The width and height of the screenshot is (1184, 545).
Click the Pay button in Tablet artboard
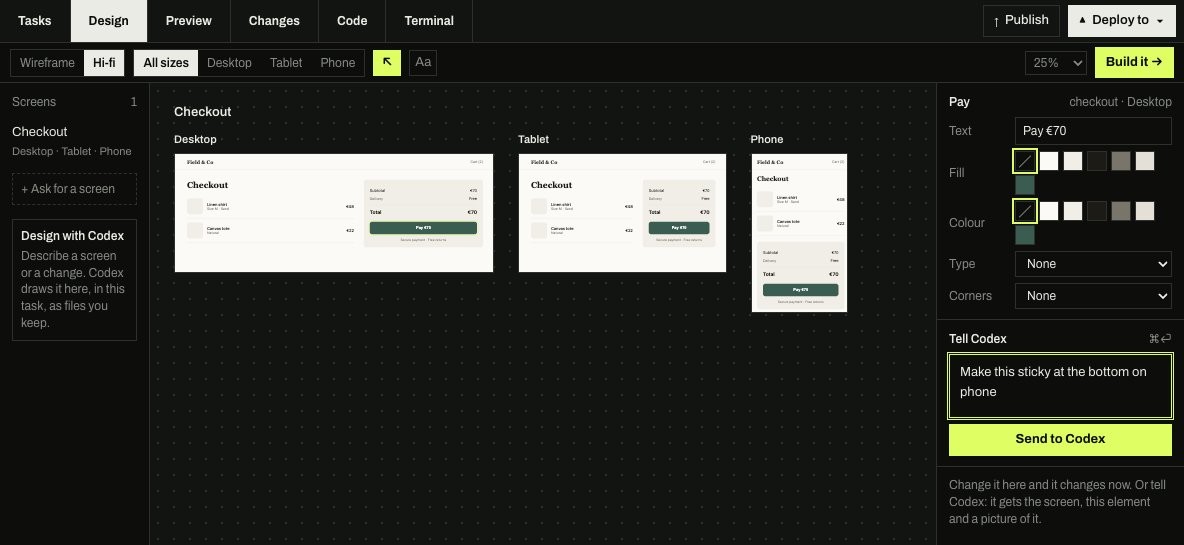(x=679, y=228)
